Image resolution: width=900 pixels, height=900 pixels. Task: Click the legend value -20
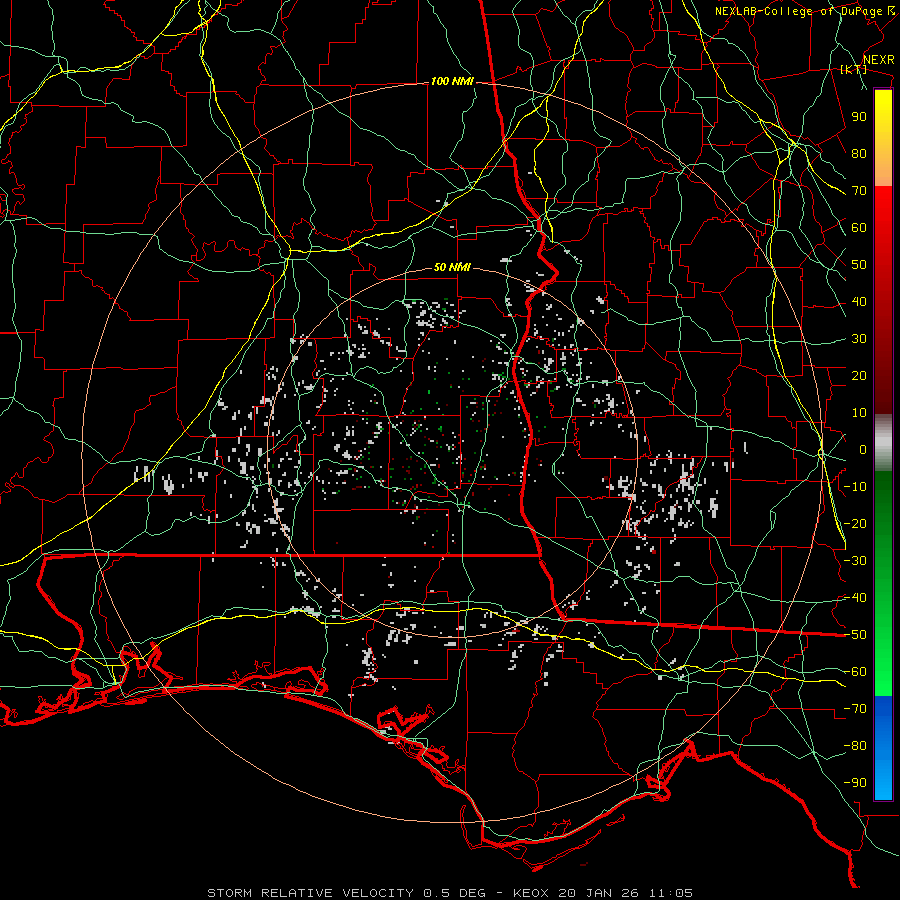[x=855, y=524]
